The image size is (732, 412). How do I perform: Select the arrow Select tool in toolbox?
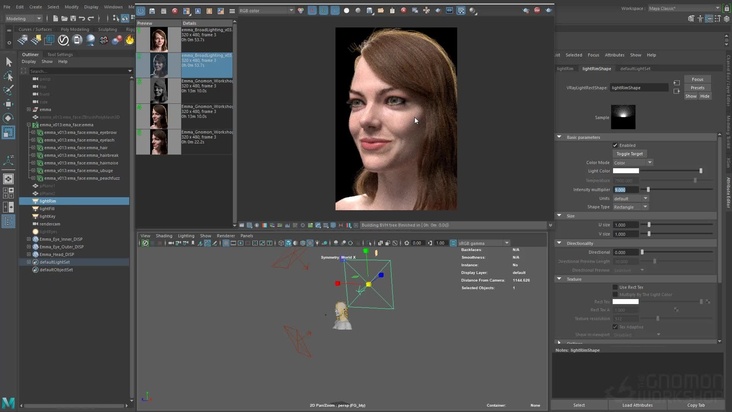coord(8,62)
